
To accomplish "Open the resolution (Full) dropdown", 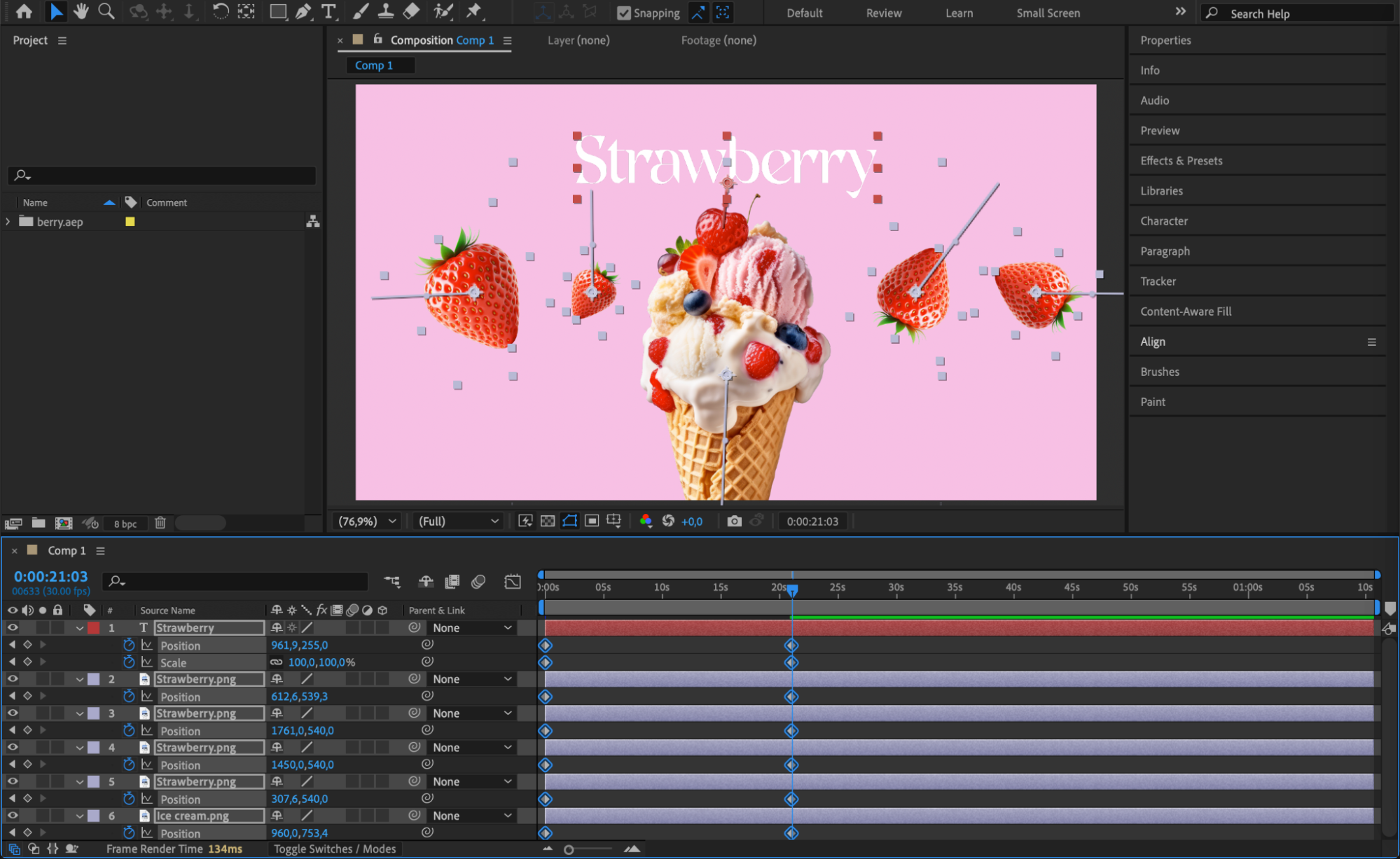I will [x=458, y=521].
